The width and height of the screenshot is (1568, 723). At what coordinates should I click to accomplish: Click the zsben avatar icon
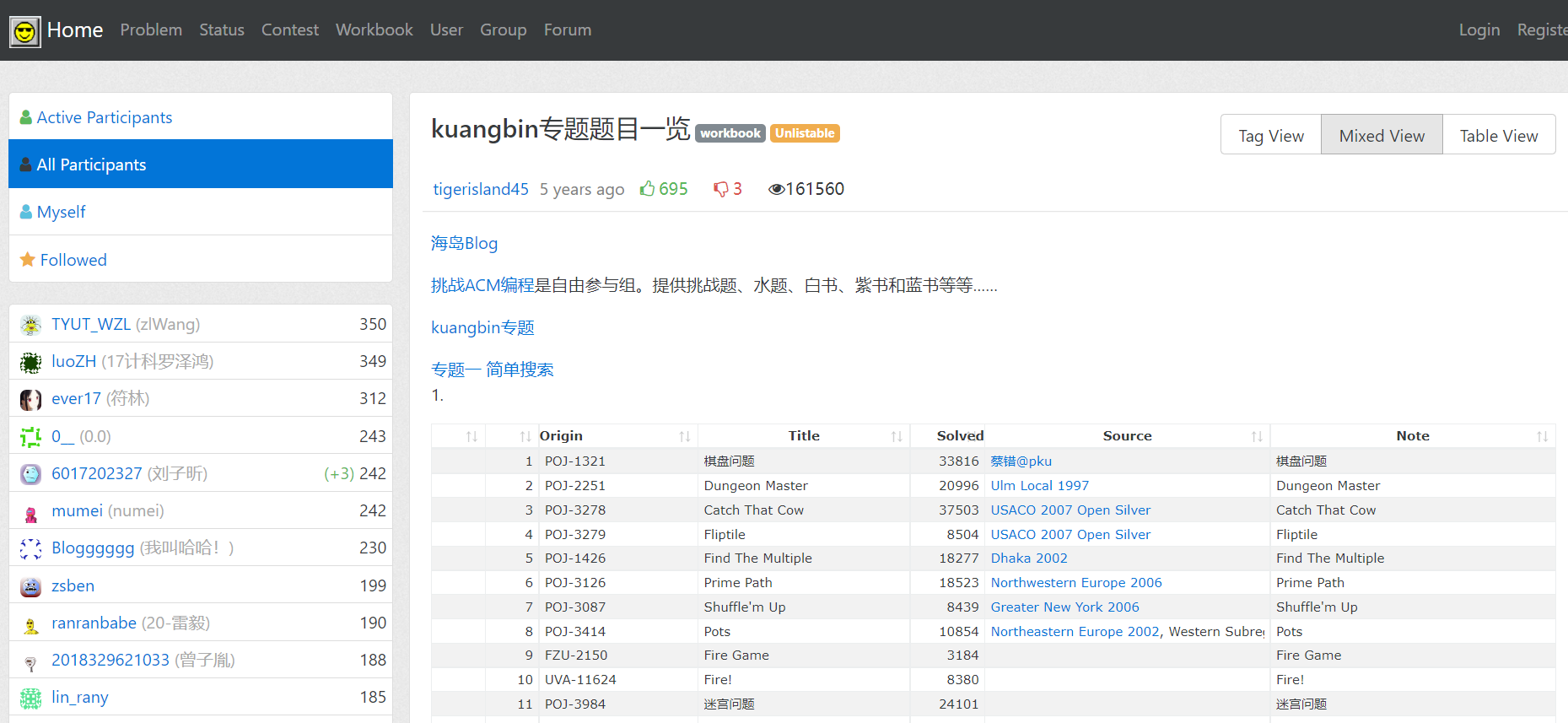(x=31, y=586)
